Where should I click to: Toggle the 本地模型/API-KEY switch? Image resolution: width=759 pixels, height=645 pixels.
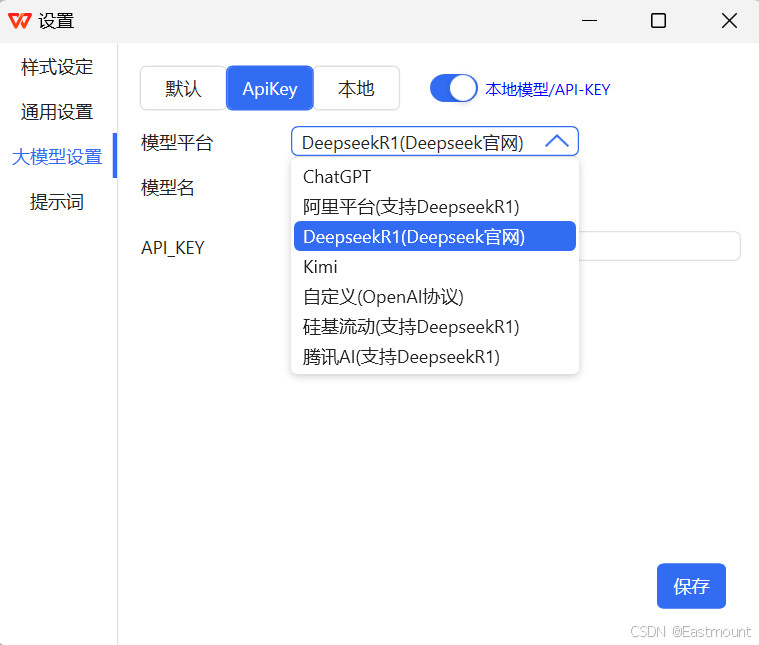tap(454, 89)
